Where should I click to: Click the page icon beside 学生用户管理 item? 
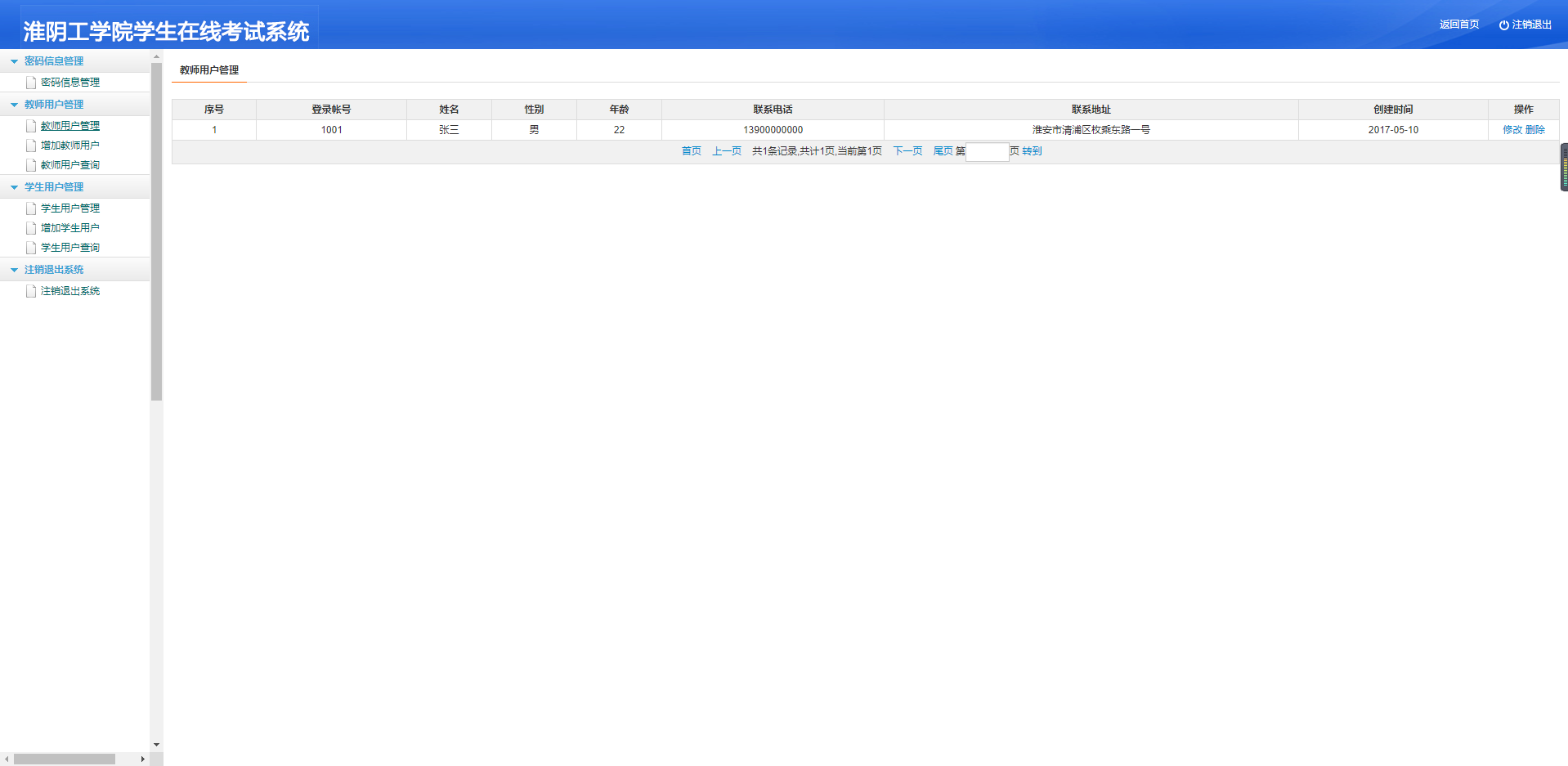(31, 208)
